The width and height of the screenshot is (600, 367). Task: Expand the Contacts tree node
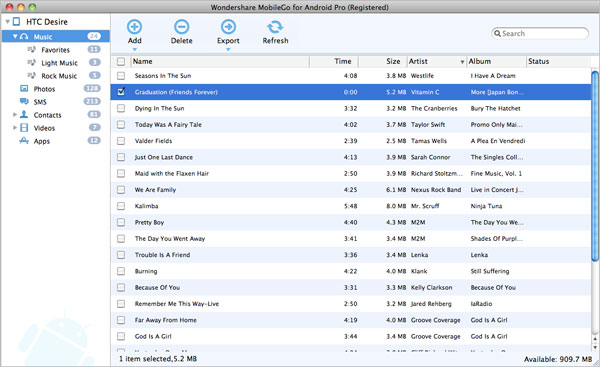pyautogui.click(x=15, y=114)
